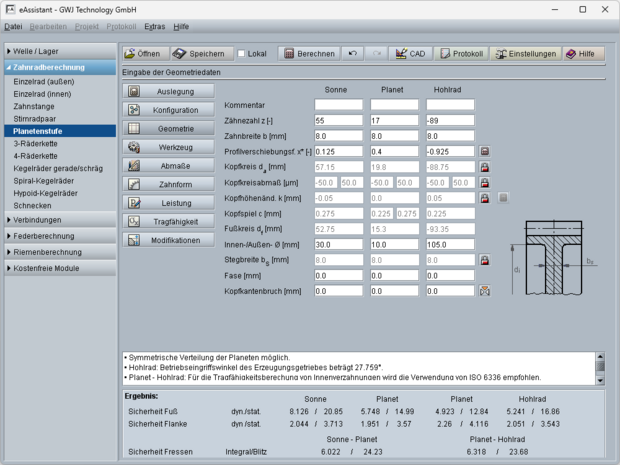Click the undo arrow in the toolbar
Screen dimensions: 620x465
tap(352, 53)
